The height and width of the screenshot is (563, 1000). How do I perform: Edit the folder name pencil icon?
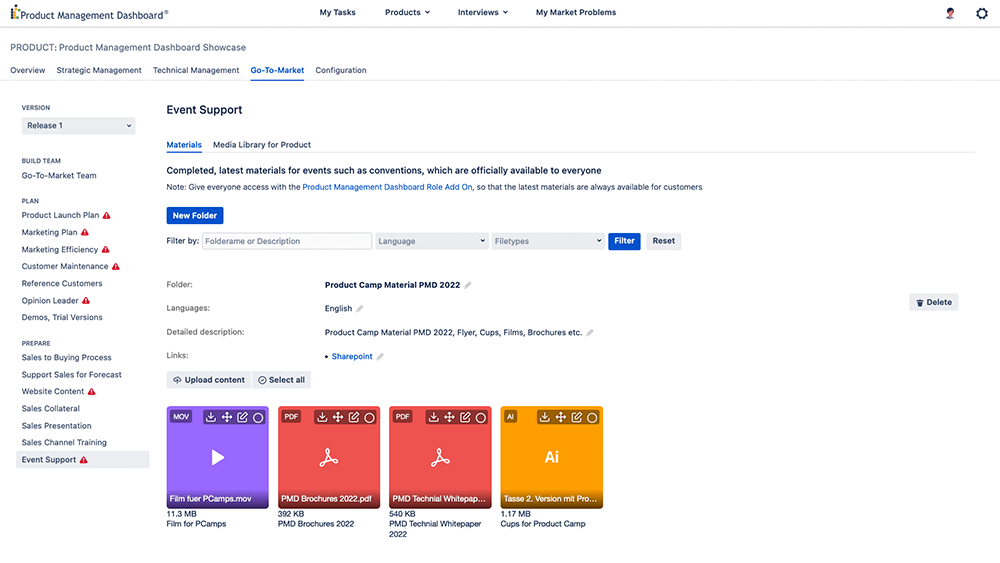[x=467, y=285]
